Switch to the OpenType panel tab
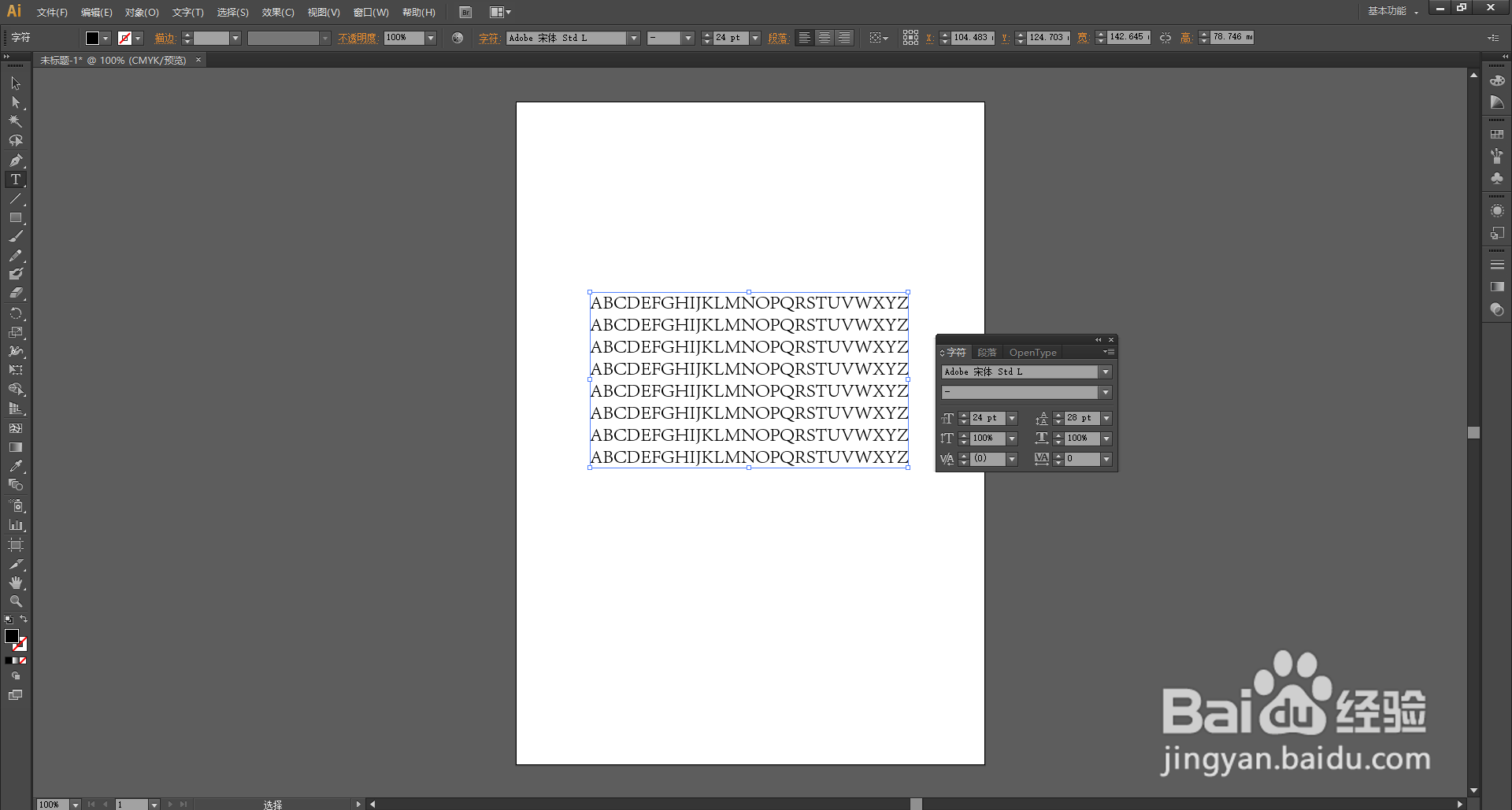The height and width of the screenshot is (810, 1512). 1033,353
